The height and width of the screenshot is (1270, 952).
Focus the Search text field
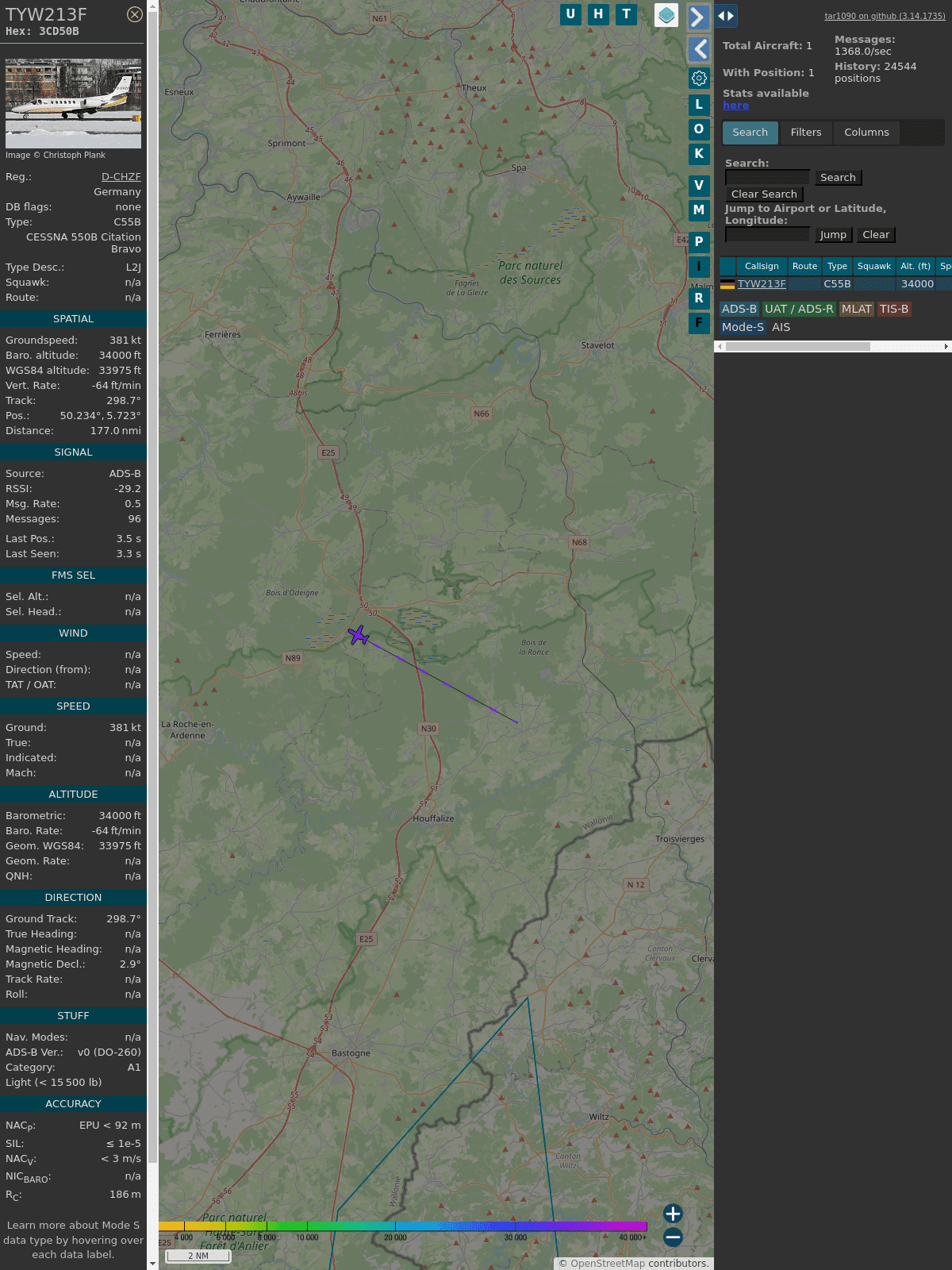click(768, 178)
